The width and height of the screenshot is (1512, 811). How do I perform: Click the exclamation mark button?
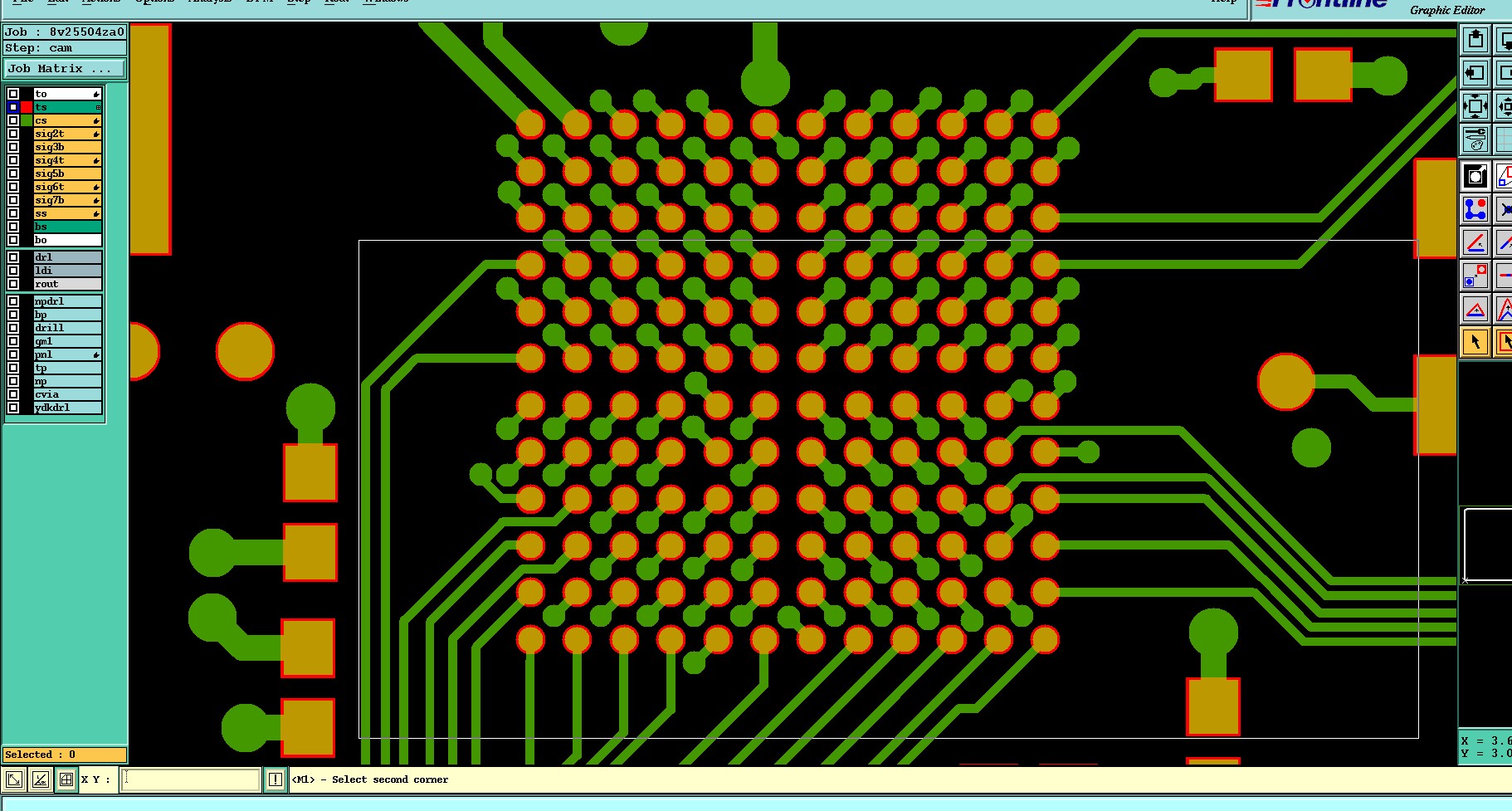(276, 779)
